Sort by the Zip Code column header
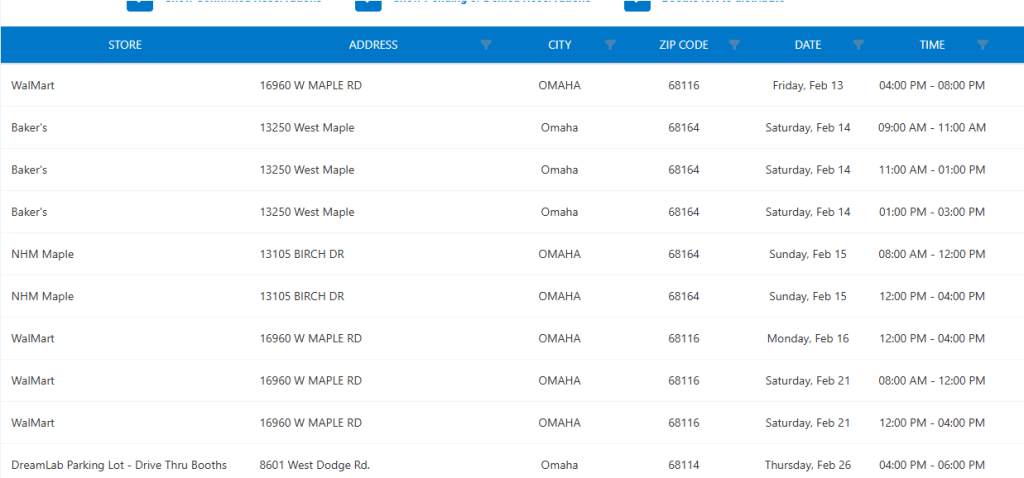Screen dimensions: 1024x478 pyautogui.click(x=683, y=45)
